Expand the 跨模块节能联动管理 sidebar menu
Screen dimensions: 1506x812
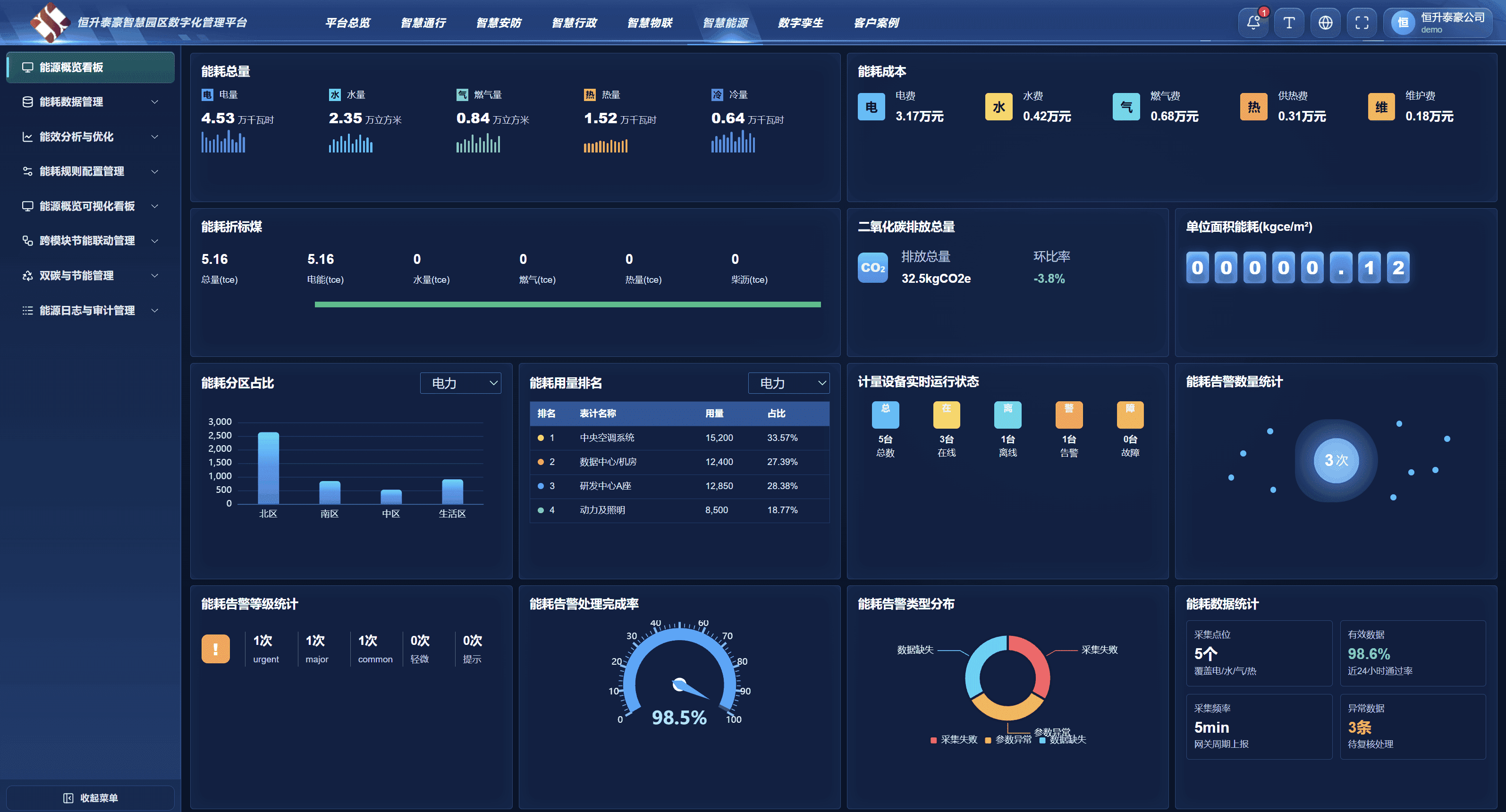90,241
